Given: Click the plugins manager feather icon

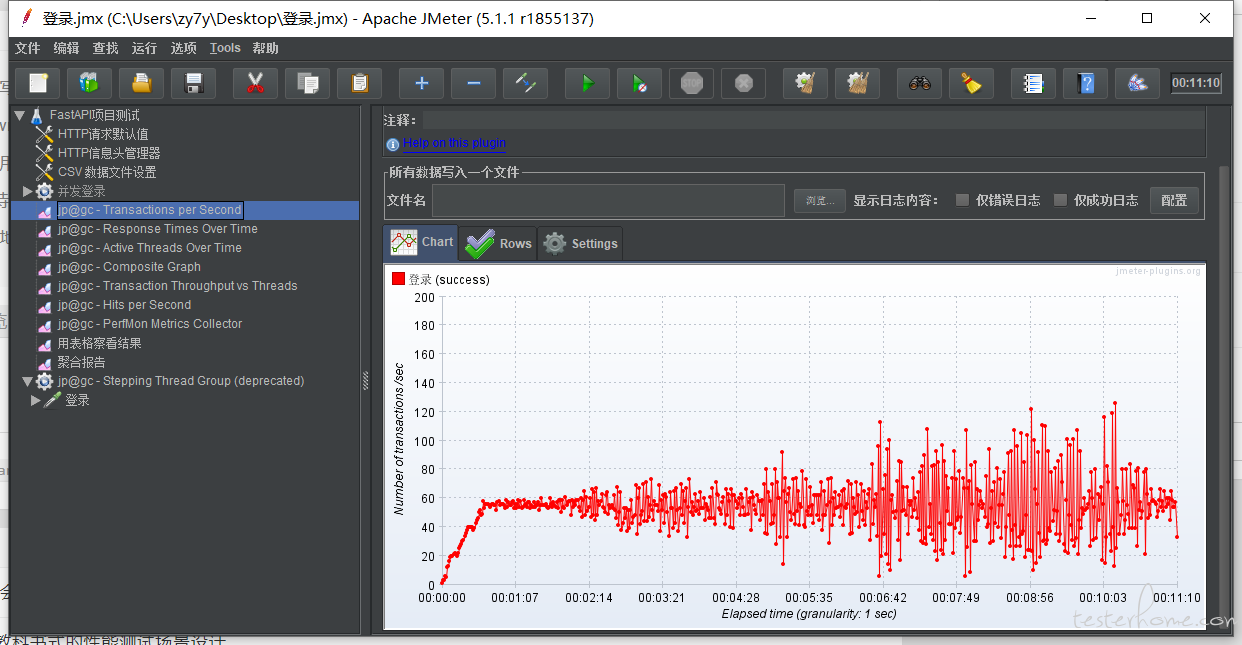Looking at the screenshot, I should pyautogui.click(x=1138, y=84).
